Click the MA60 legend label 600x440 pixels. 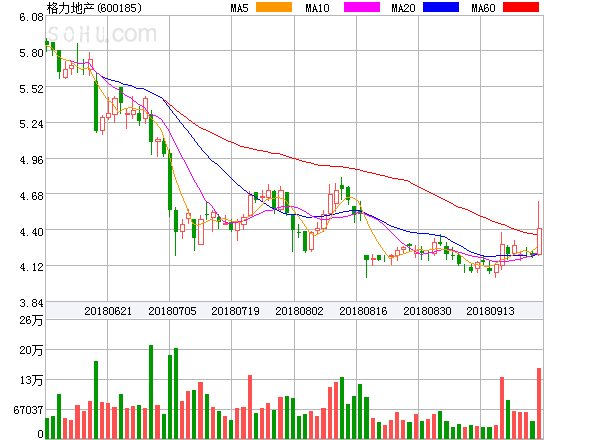click(x=483, y=8)
